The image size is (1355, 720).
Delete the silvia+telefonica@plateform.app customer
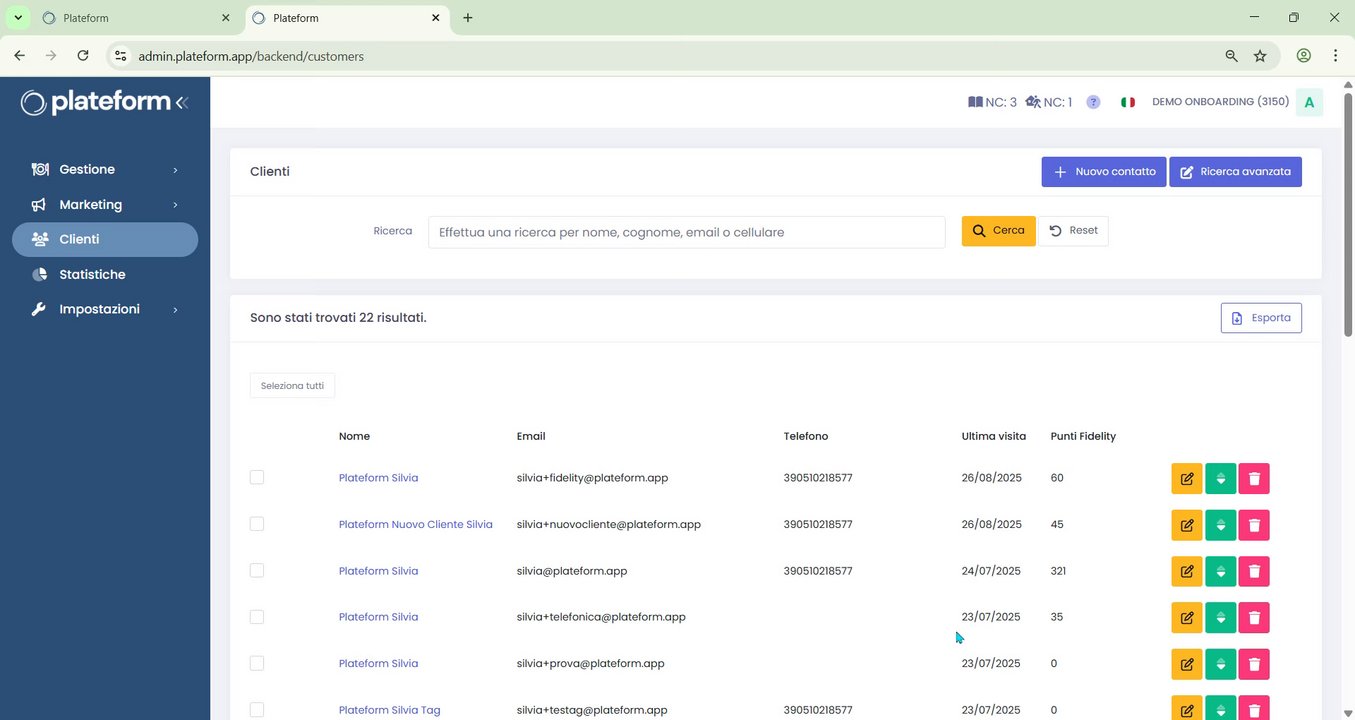1253,618
